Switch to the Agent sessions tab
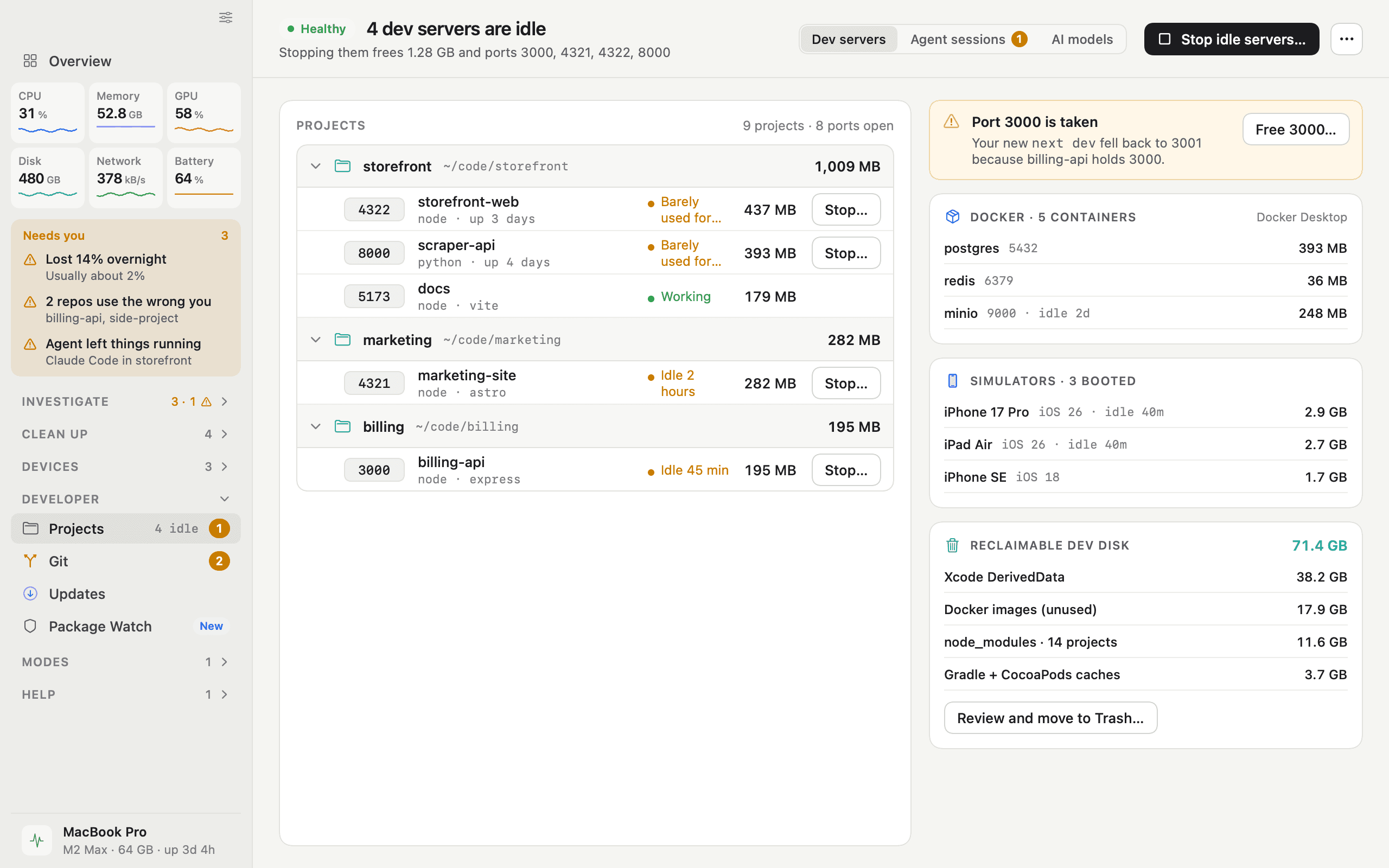Screen dimensions: 1389x868 tap(969, 39)
